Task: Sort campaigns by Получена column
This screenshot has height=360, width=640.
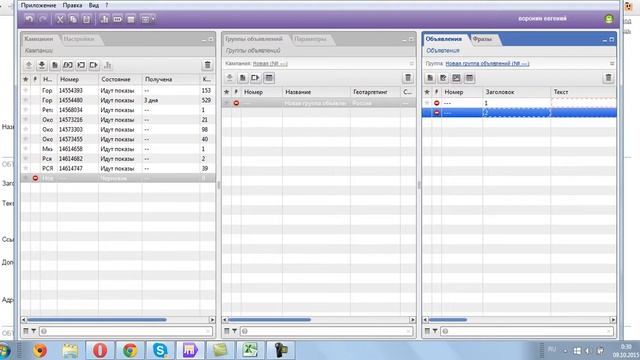Action: 171,79
